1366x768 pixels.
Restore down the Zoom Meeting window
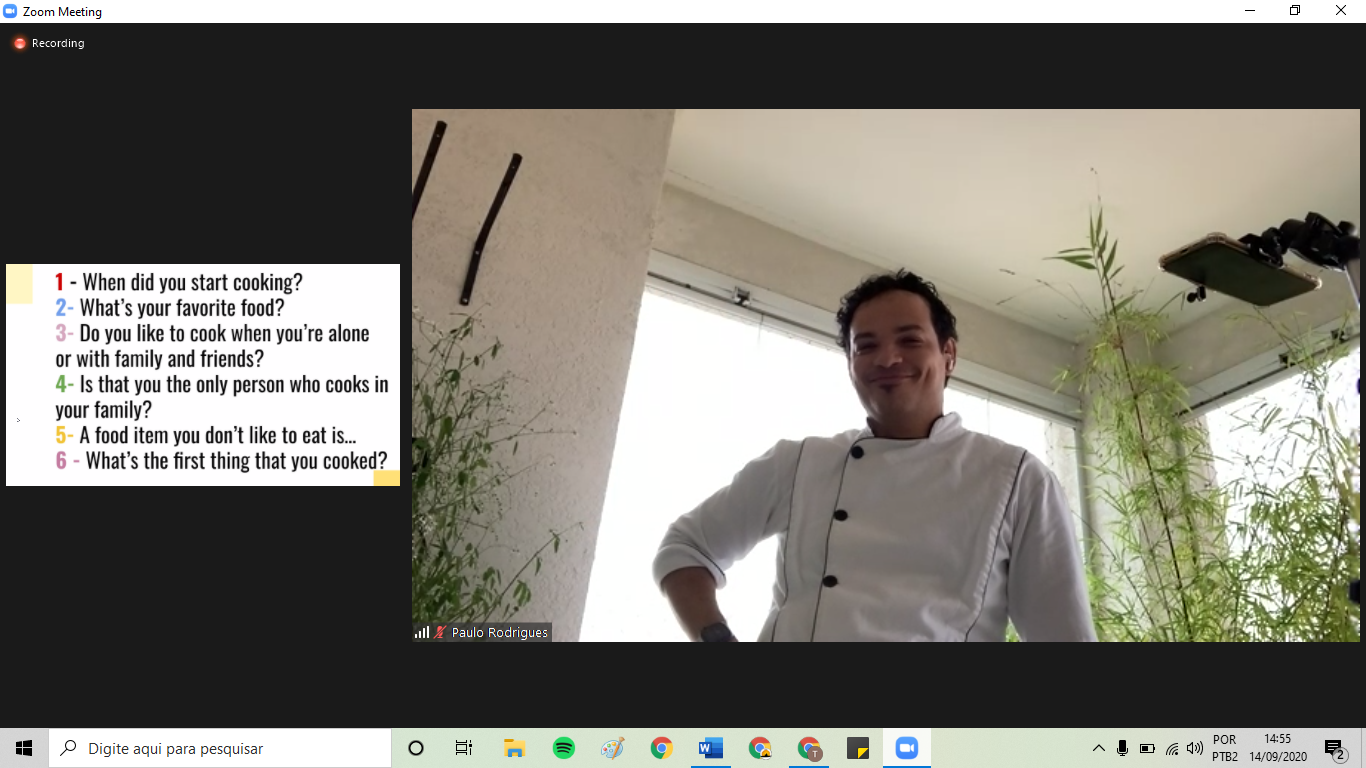click(1295, 11)
